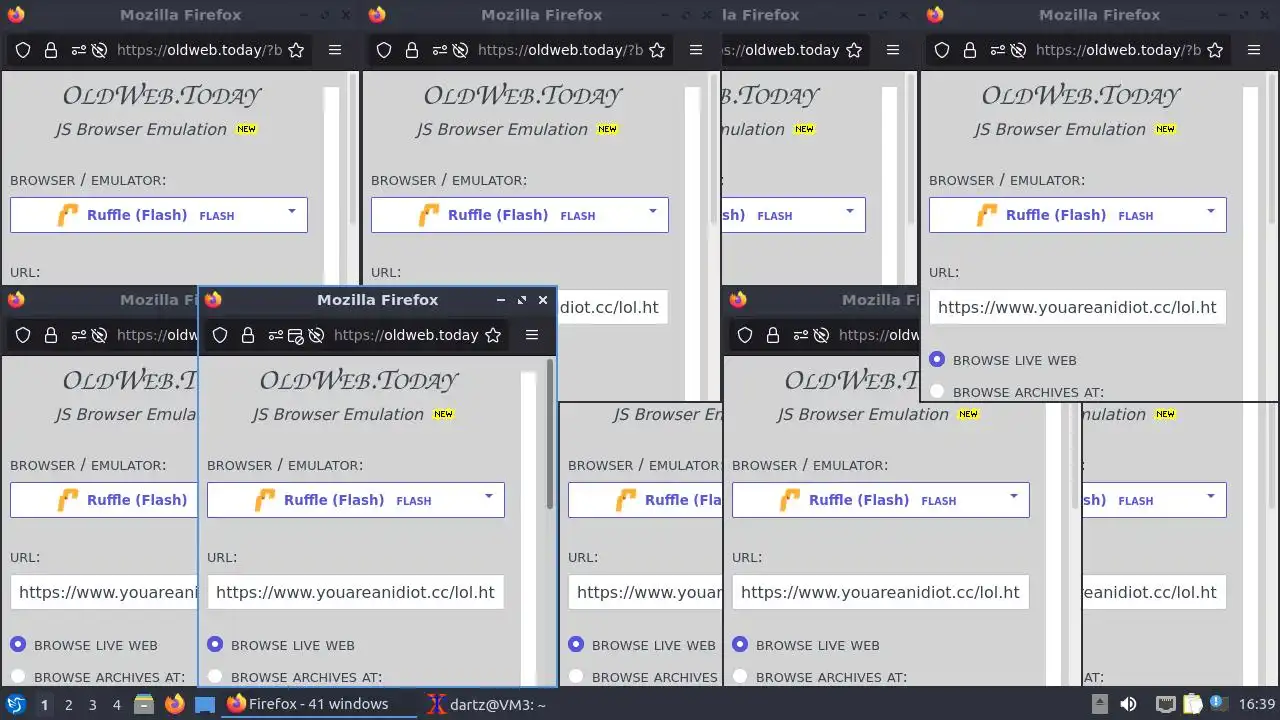Expand the partly hidden Ruffle dropdown in the bottom-left window

tap(104, 500)
